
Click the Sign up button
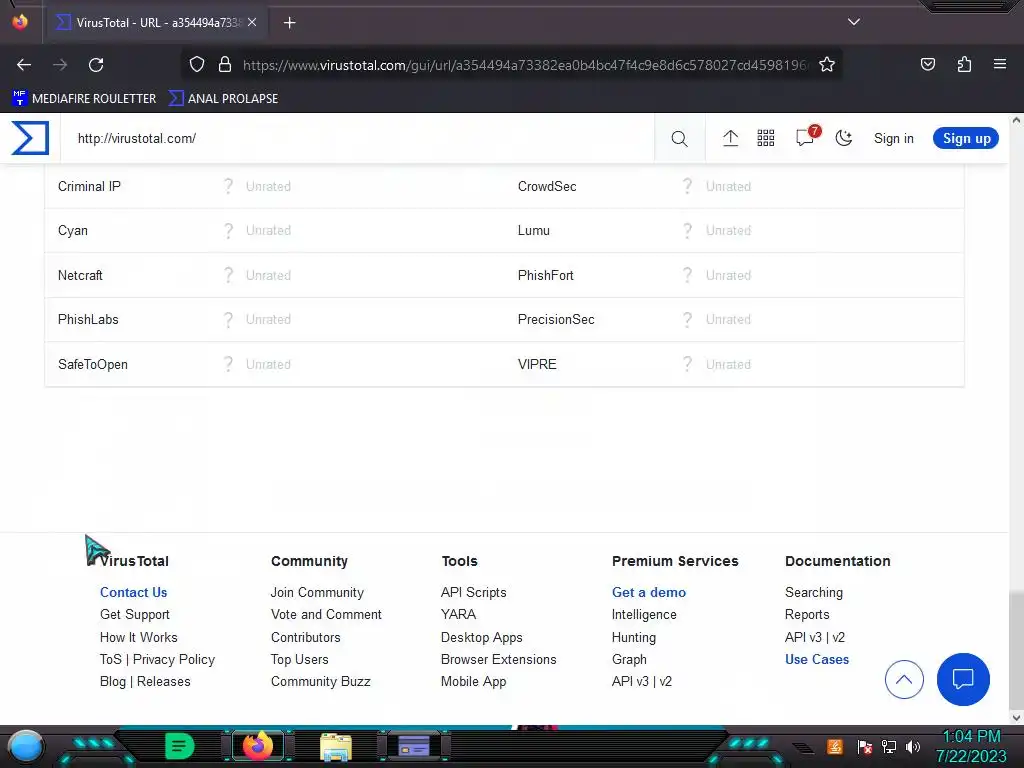(x=966, y=138)
